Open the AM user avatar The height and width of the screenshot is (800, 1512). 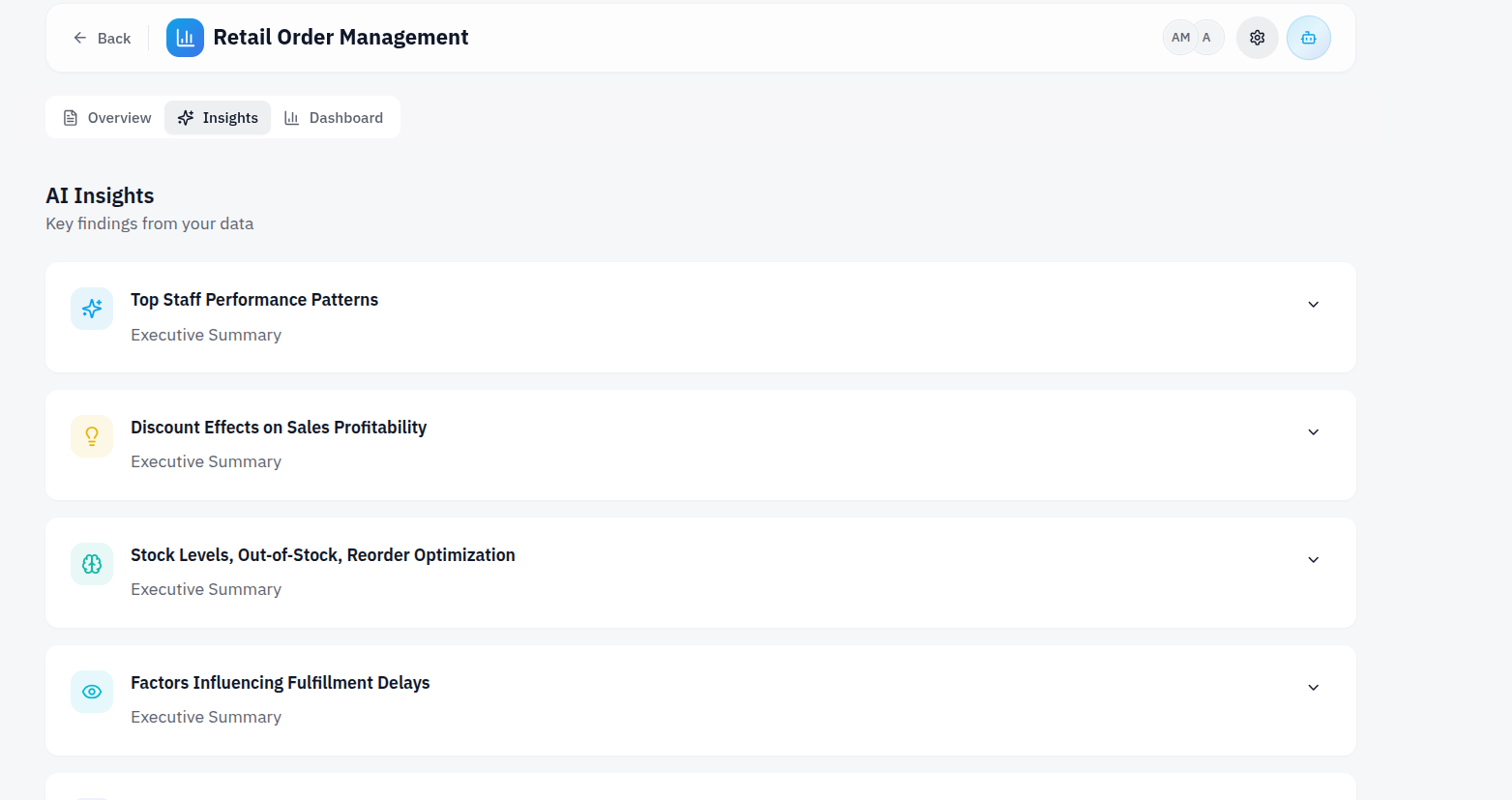[x=1178, y=37]
